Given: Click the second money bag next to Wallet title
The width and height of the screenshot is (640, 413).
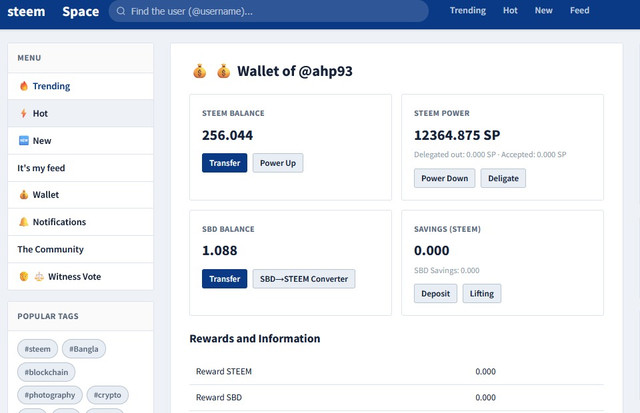Looking at the screenshot, I should click(x=223, y=71).
